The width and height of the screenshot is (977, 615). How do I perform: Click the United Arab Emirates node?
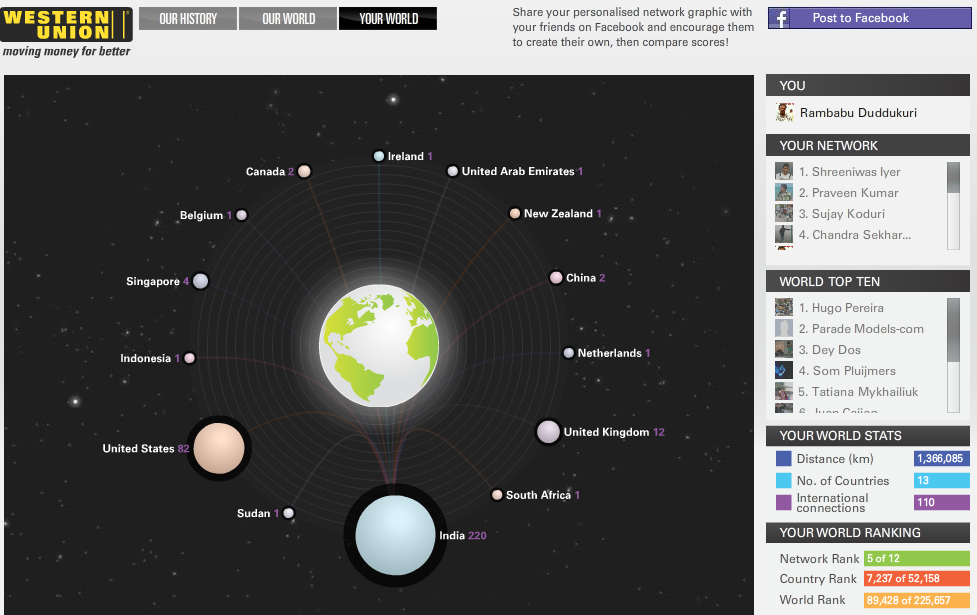click(453, 171)
